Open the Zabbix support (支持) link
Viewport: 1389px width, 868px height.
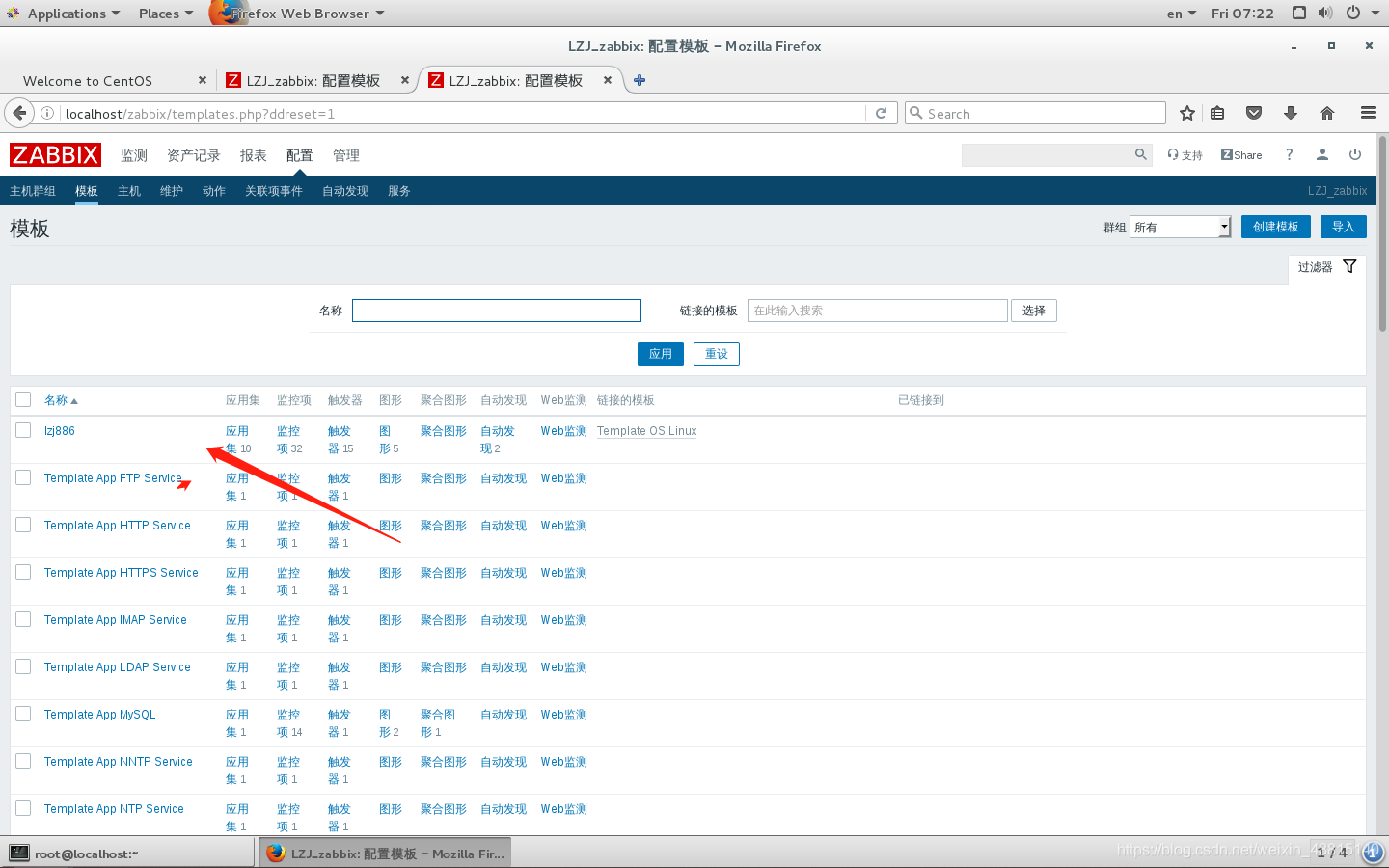pyautogui.click(x=1185, y=155)
